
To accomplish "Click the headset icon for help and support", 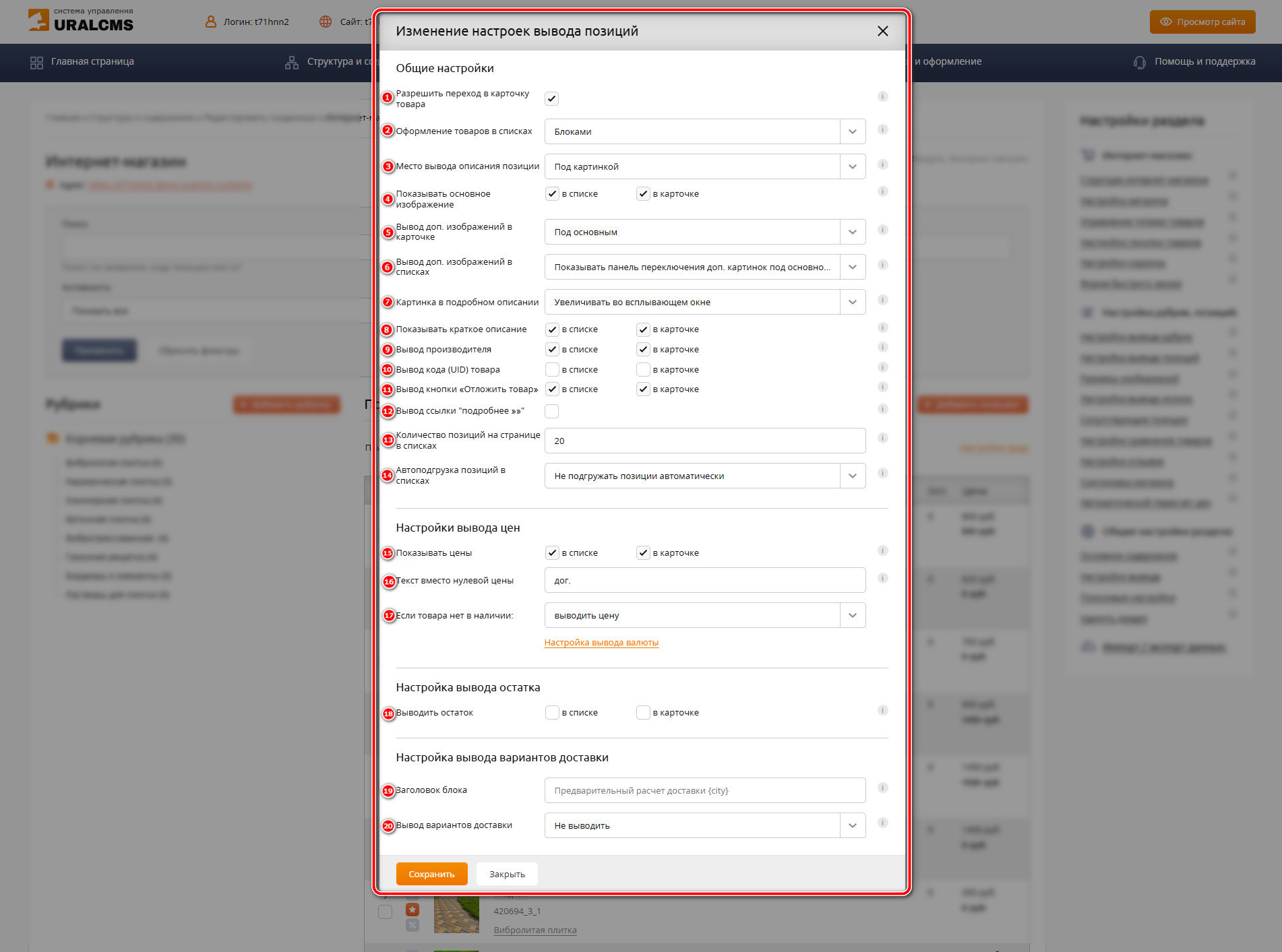I will 1139,62.
